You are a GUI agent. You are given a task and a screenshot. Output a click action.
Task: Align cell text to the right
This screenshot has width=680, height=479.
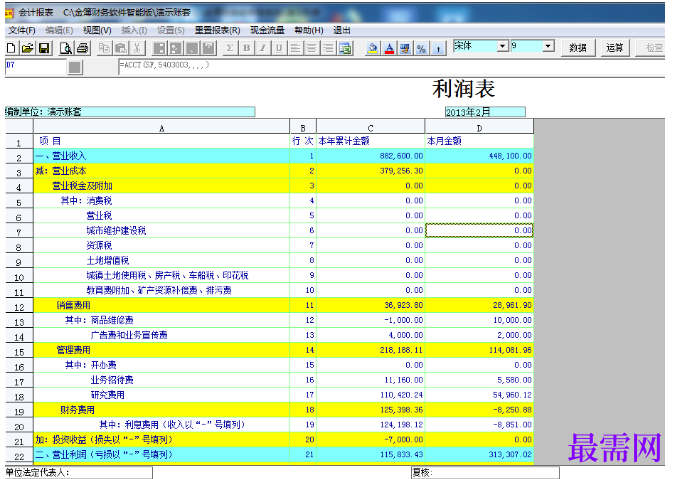(328, 48)
